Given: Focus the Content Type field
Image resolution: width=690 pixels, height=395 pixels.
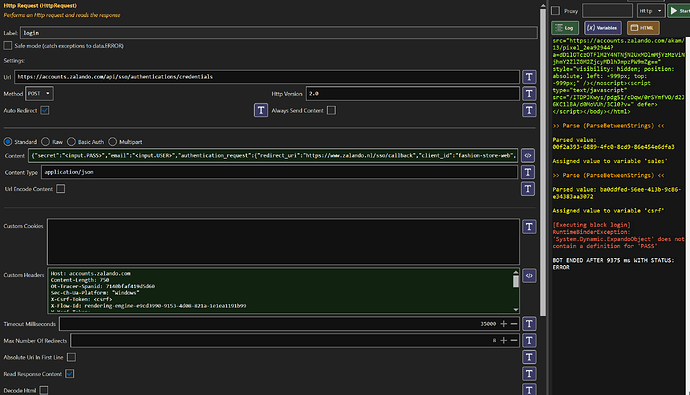Looking at the screenshot, I should tap(279, 172).
